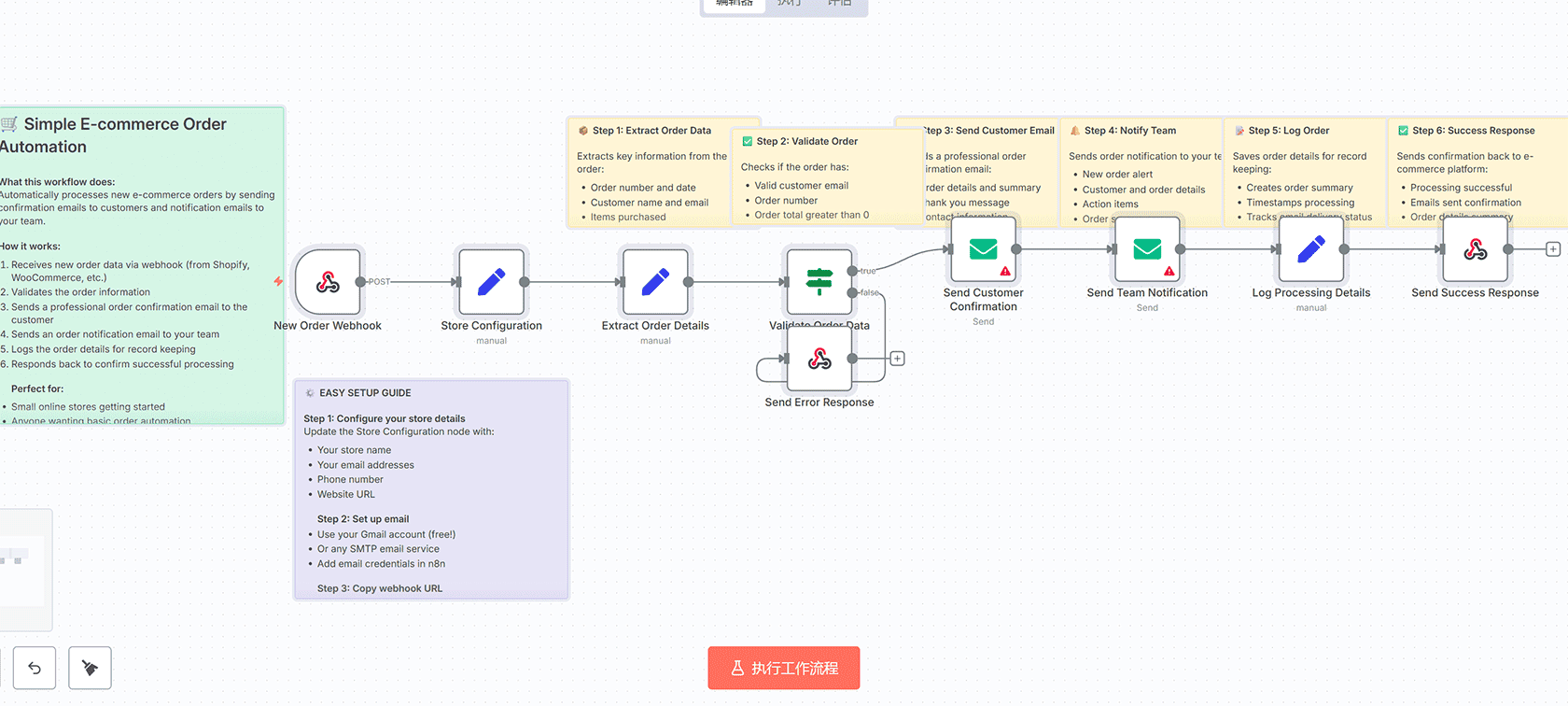Viewport: 1568px width, 706px height.
Task: Open the Validate Order Data signpost node
Action: 819,281
